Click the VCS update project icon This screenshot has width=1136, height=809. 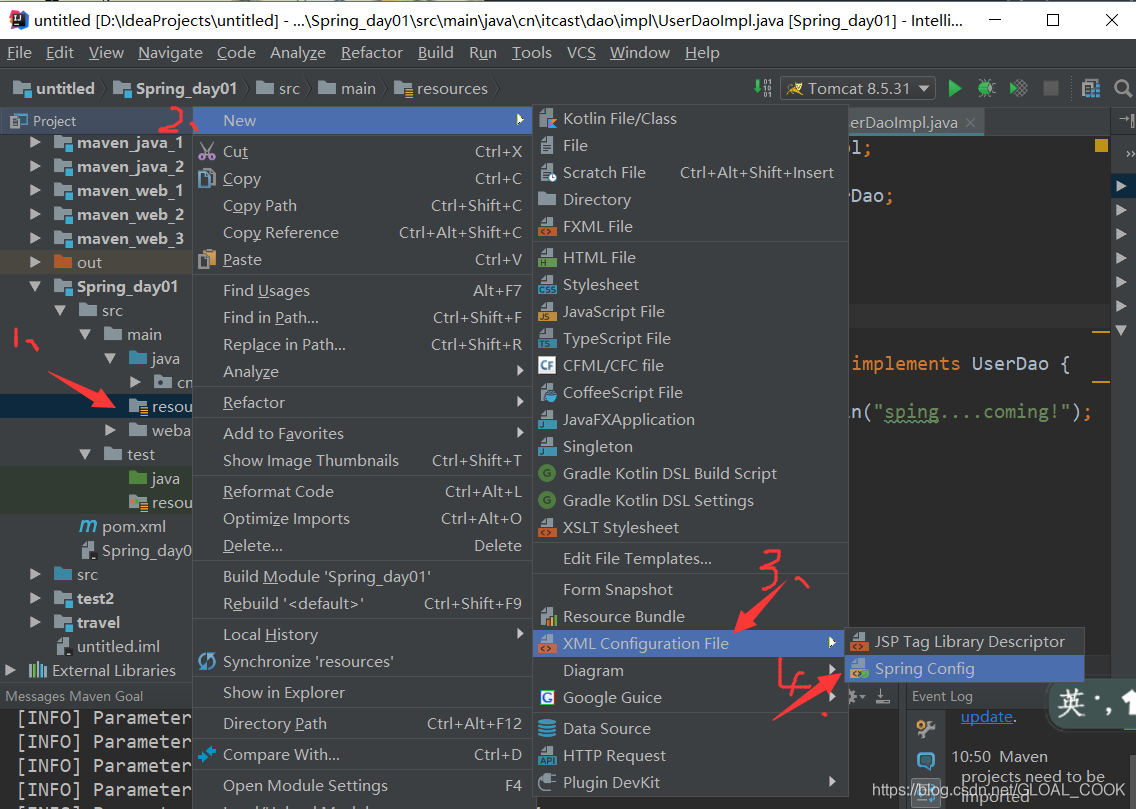pos(763,88)
